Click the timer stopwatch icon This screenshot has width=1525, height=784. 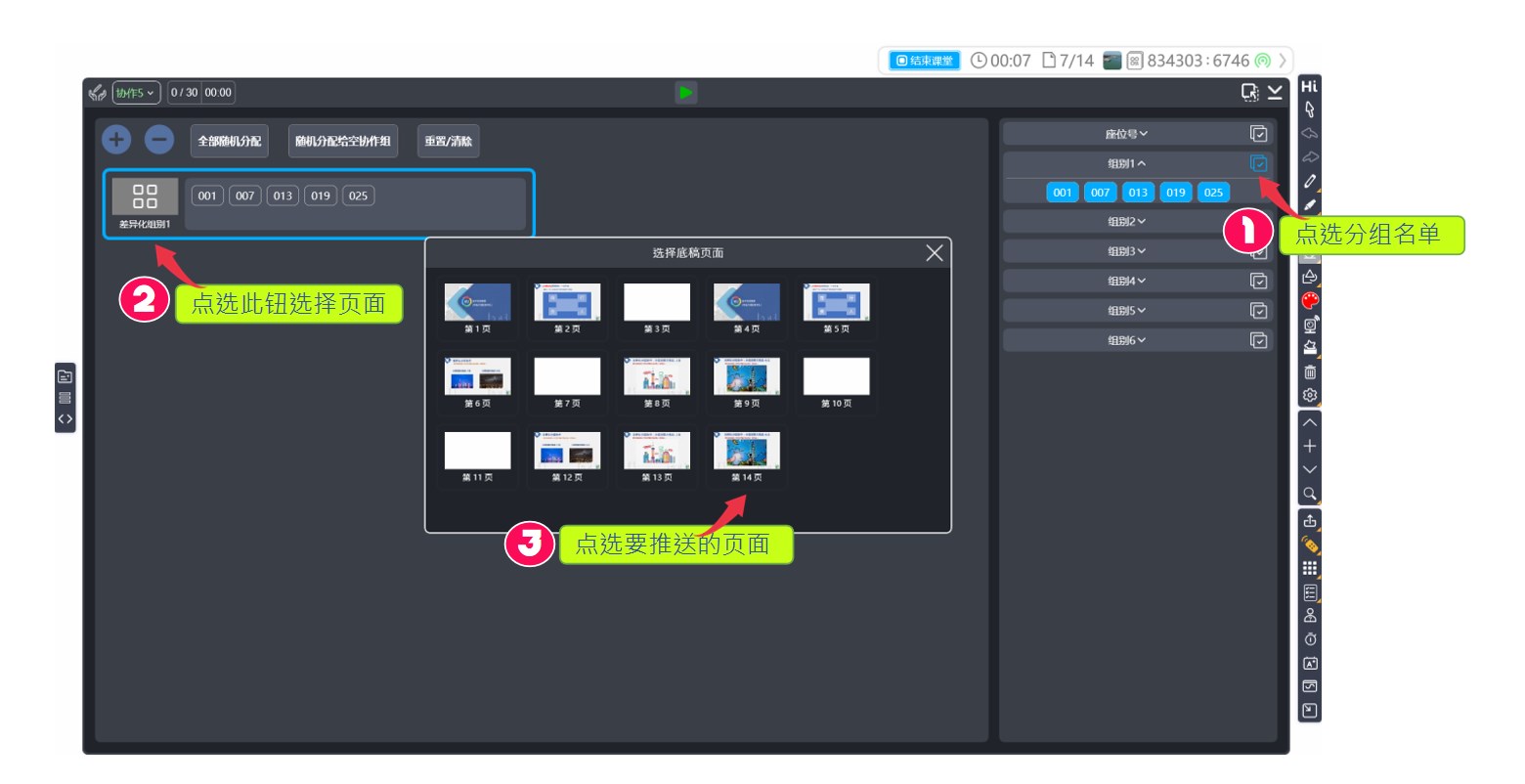1310,639
